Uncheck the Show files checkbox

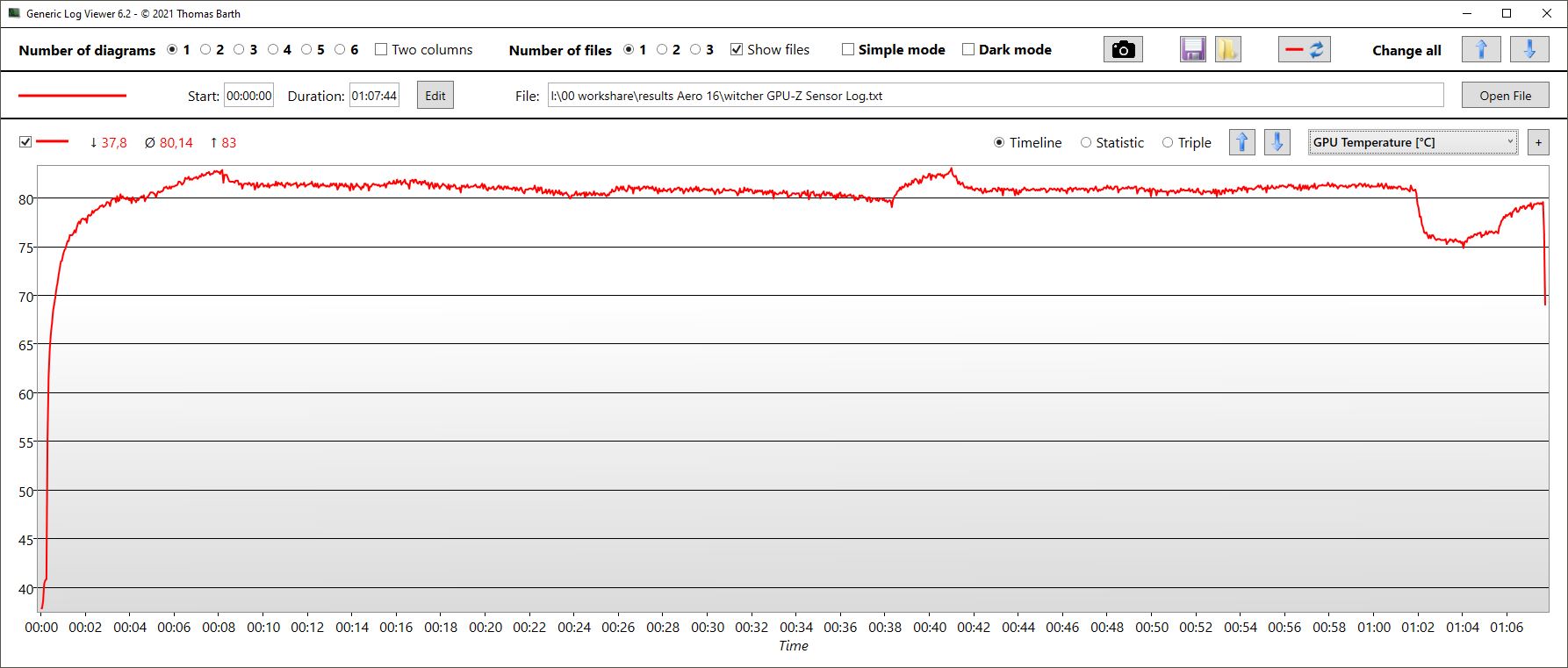(737, 50)
